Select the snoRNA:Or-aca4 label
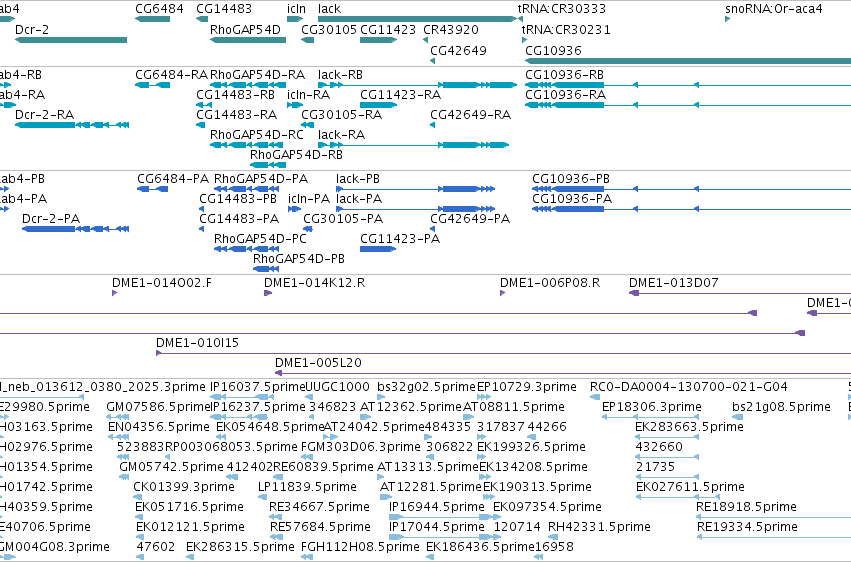The image size is (851, 562). point(774,9)
